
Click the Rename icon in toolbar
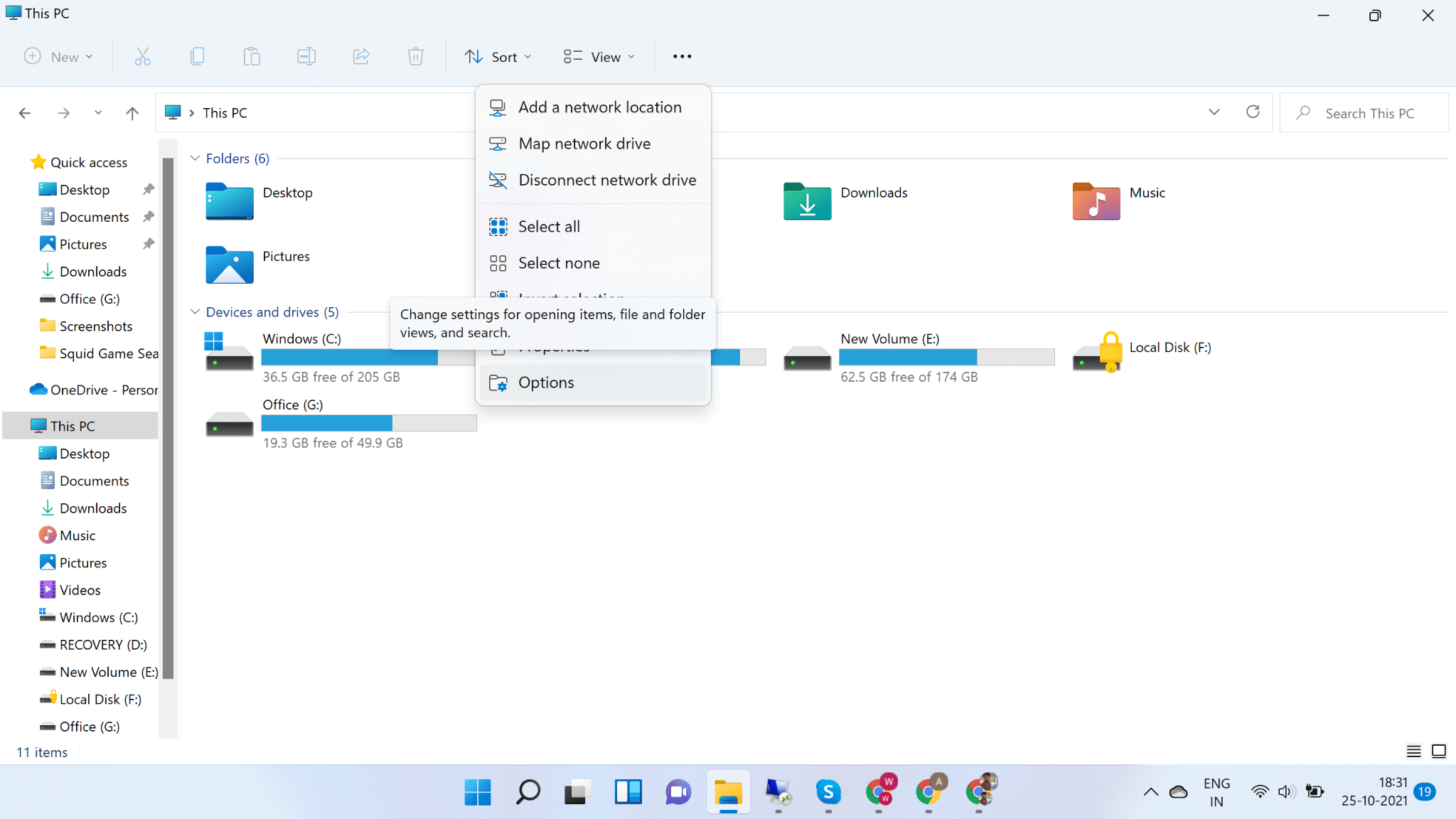[x=306, y=57]
